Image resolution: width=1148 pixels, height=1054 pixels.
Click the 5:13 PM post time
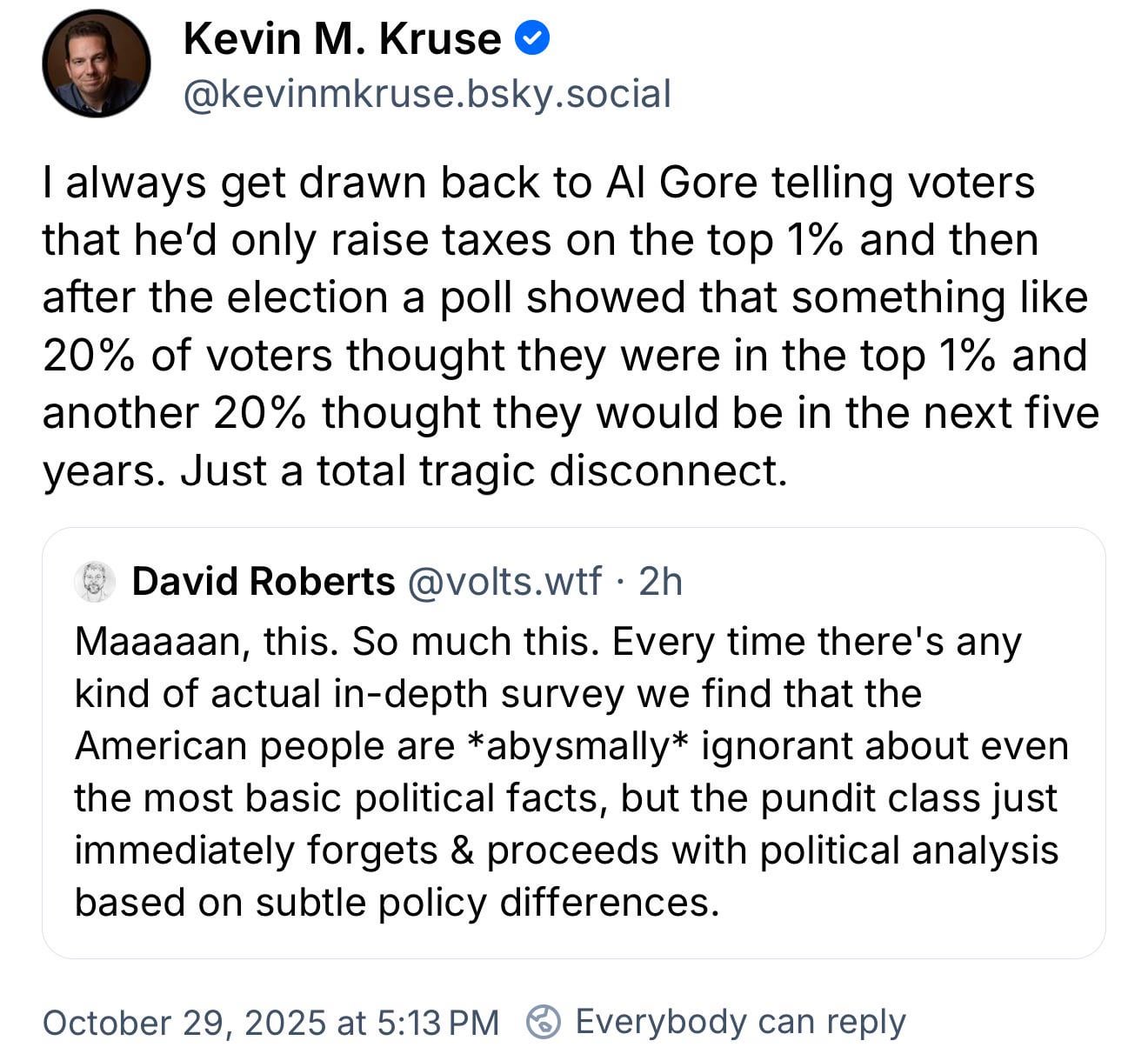(438, 1023)
